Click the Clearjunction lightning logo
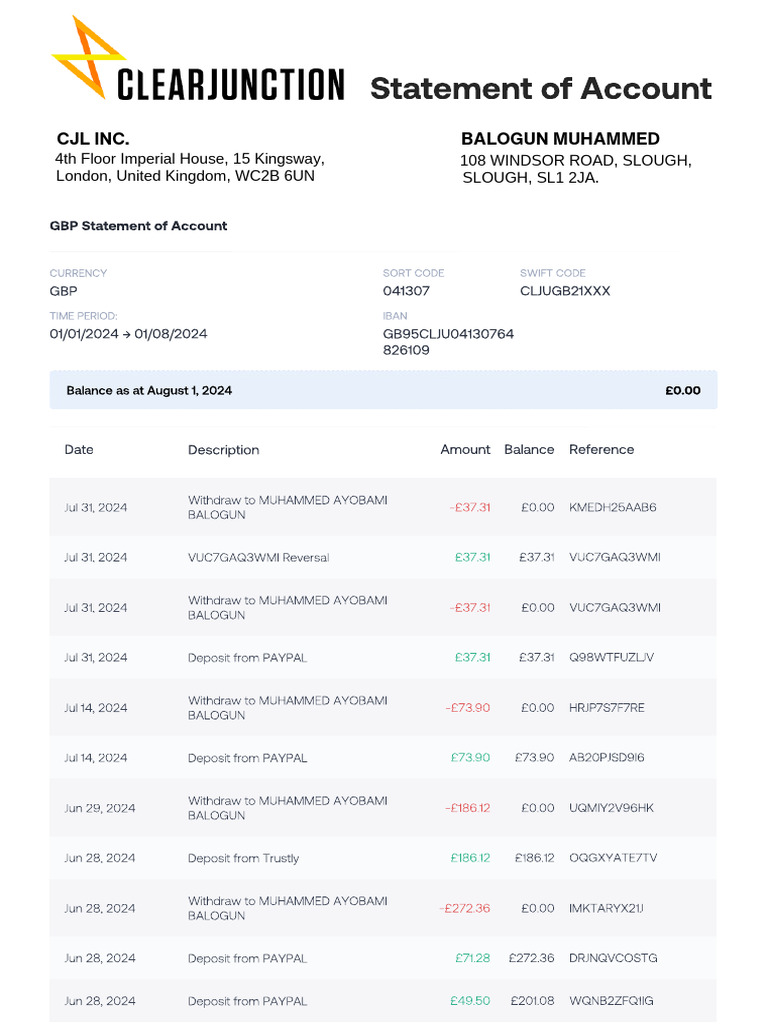This screenshot has height=1024, width=768. pos(89,57)
